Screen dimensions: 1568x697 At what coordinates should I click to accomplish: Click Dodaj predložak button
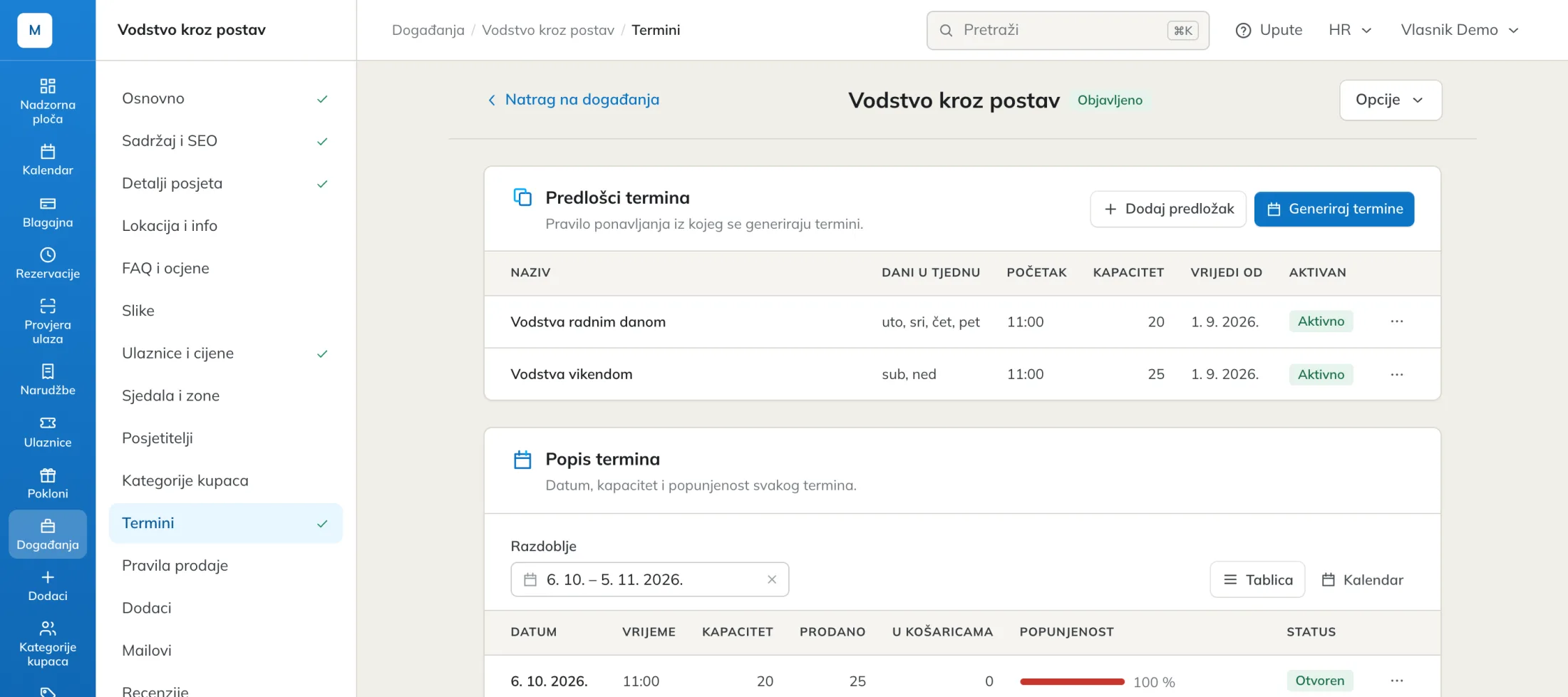pos(1167,209)
